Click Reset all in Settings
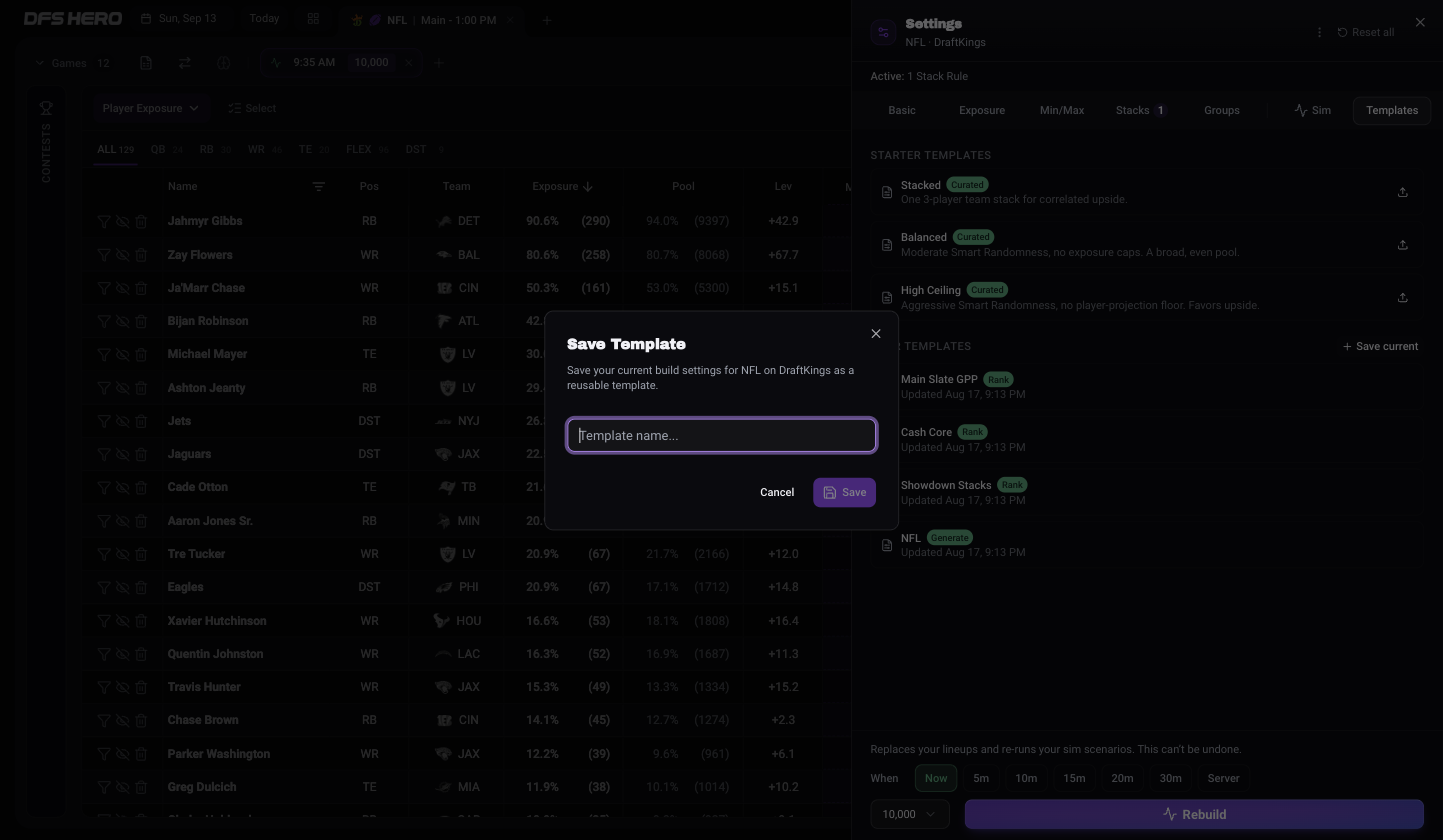Screen dimensions: 1443x840 (x=1366, y=32)
